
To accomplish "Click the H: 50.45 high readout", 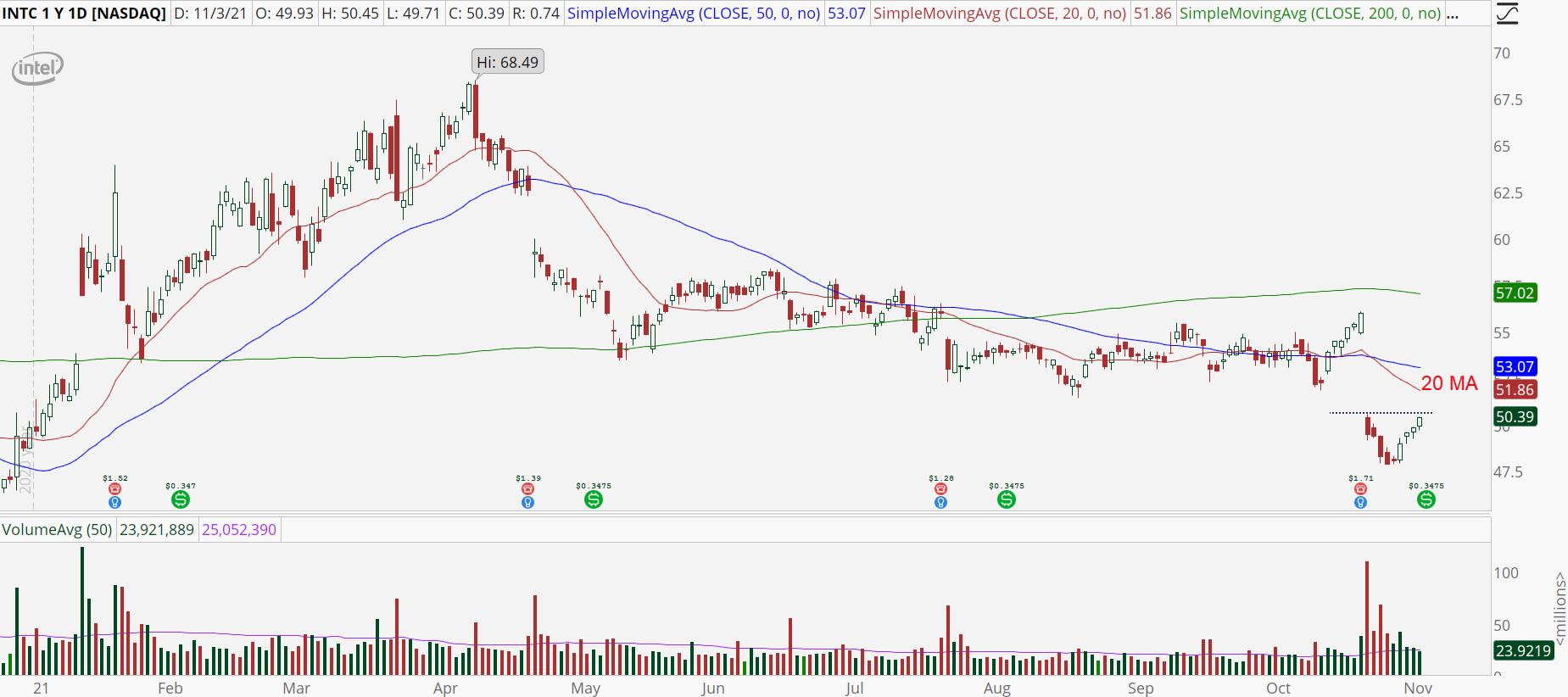I will coord(350,14).
